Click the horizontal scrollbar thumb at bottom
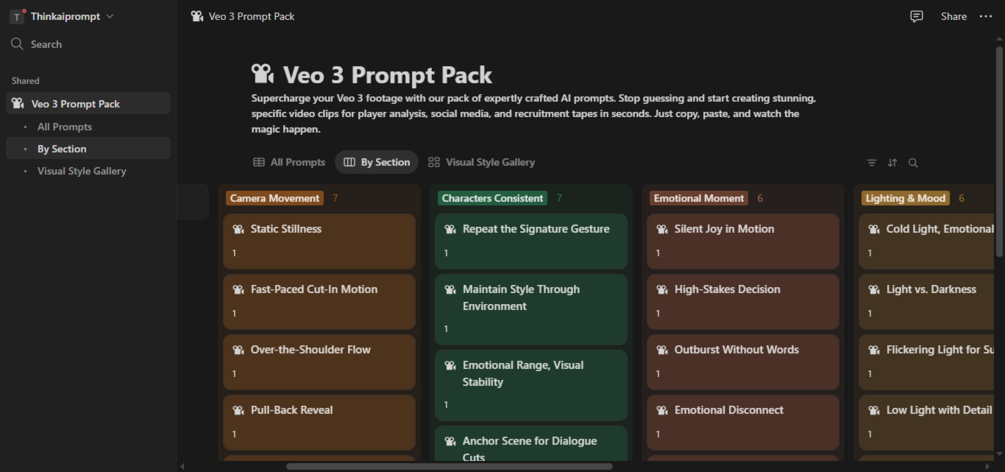This screenshot has width=1005, height=472. (x=449, y=466)
